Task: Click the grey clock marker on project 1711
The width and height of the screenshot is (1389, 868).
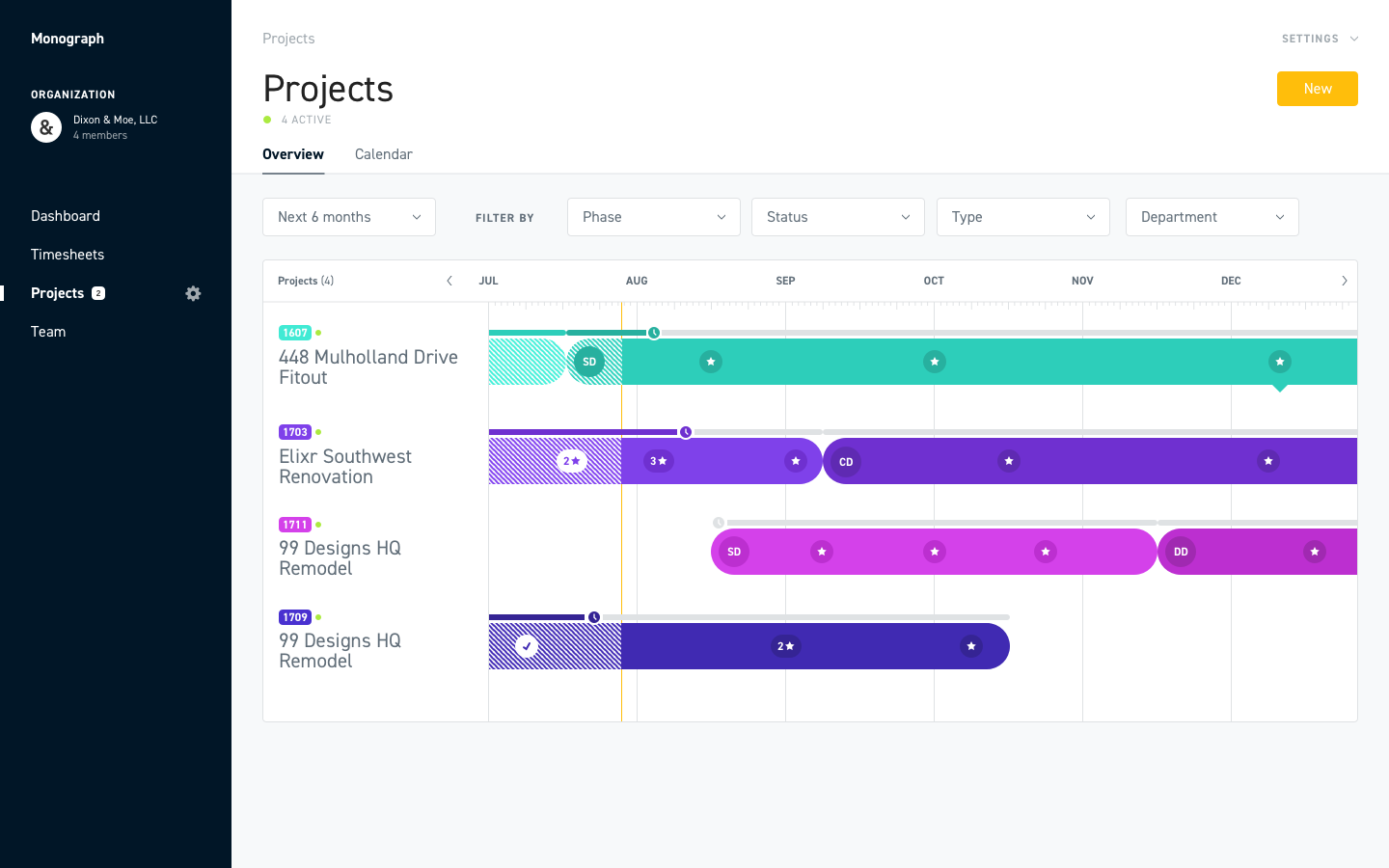Action: coord(719,523)
